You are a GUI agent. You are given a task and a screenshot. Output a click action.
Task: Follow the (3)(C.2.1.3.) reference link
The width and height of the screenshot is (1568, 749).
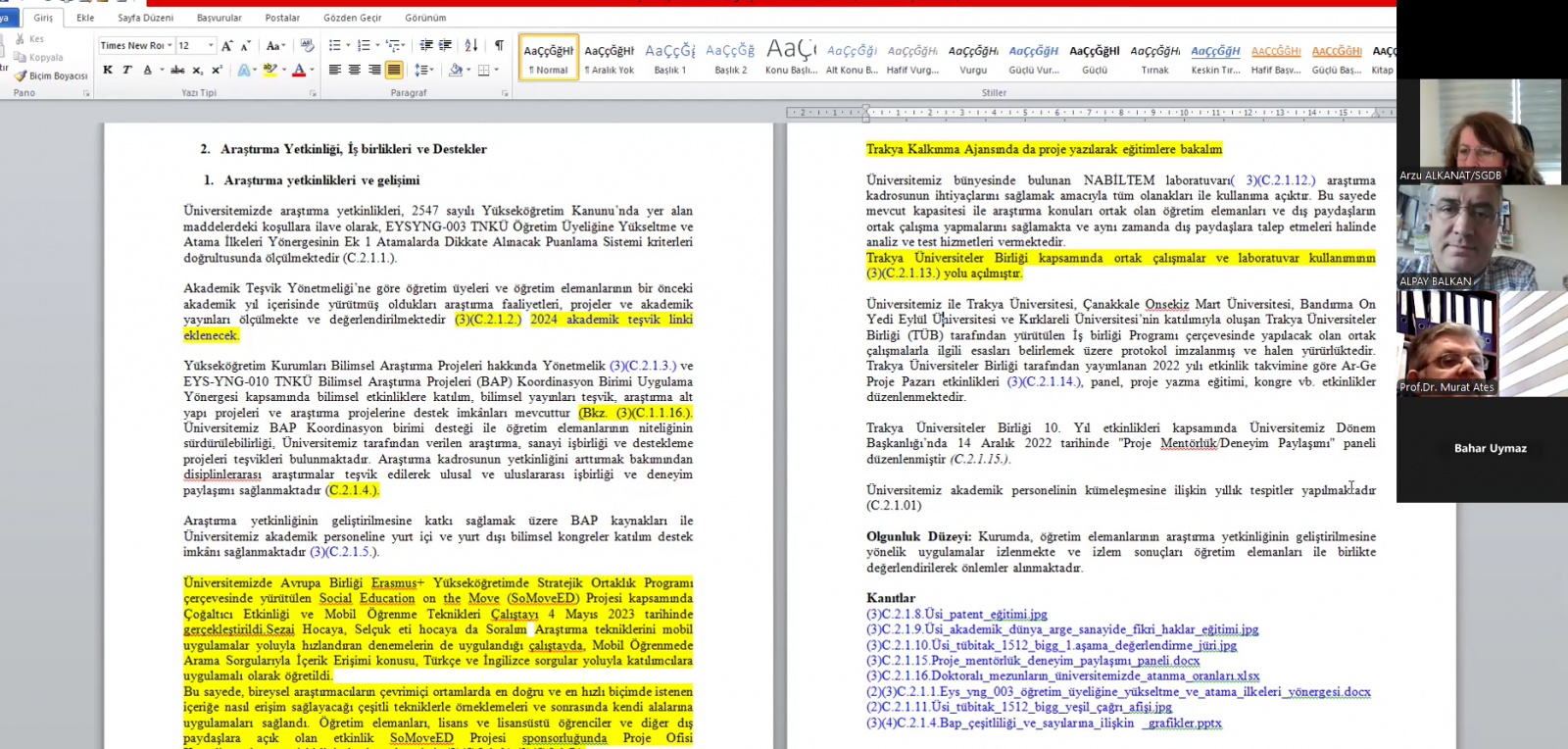coord(643,366)
